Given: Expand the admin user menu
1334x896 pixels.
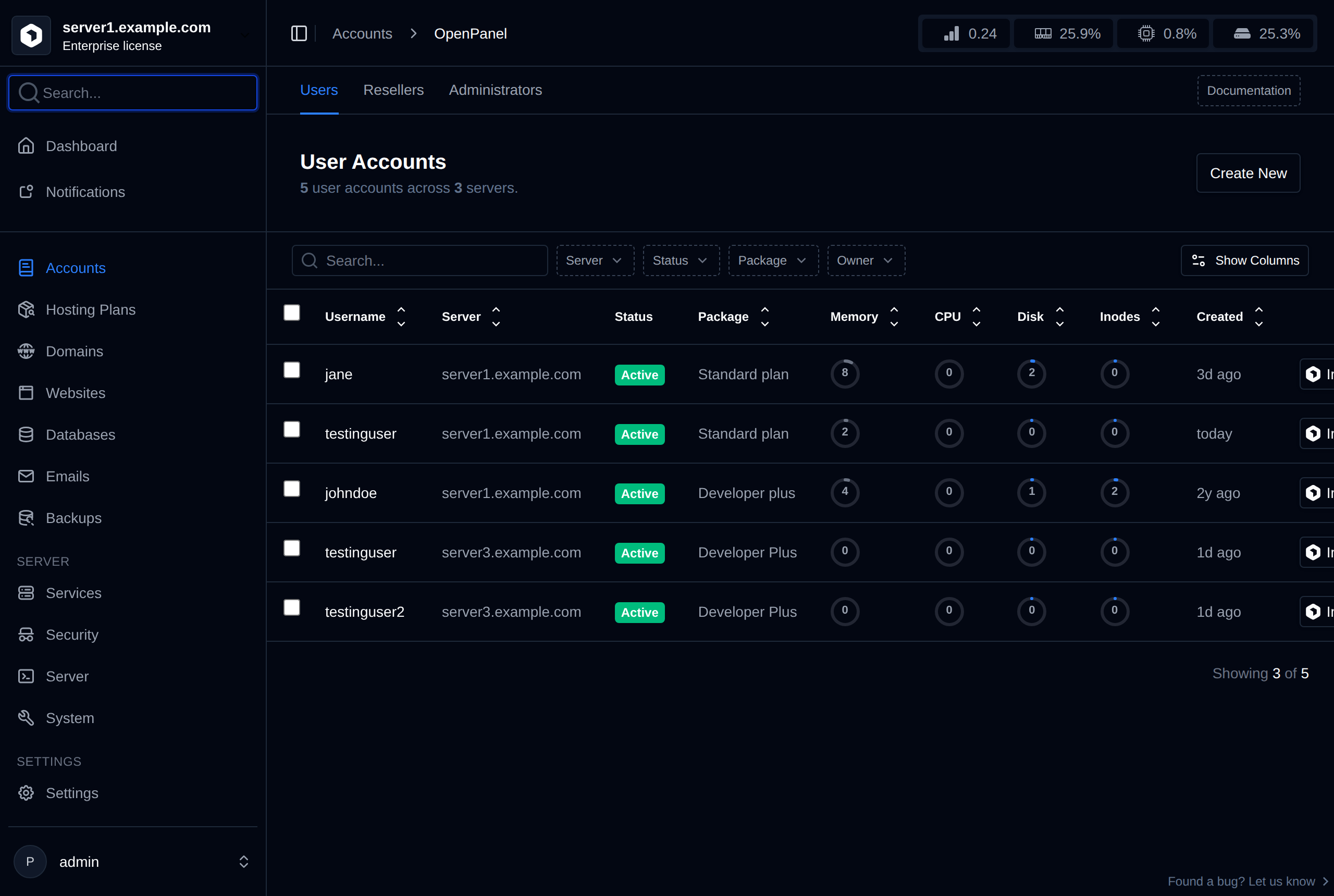Looking at the screenshot, I should [x=132, y=862].
